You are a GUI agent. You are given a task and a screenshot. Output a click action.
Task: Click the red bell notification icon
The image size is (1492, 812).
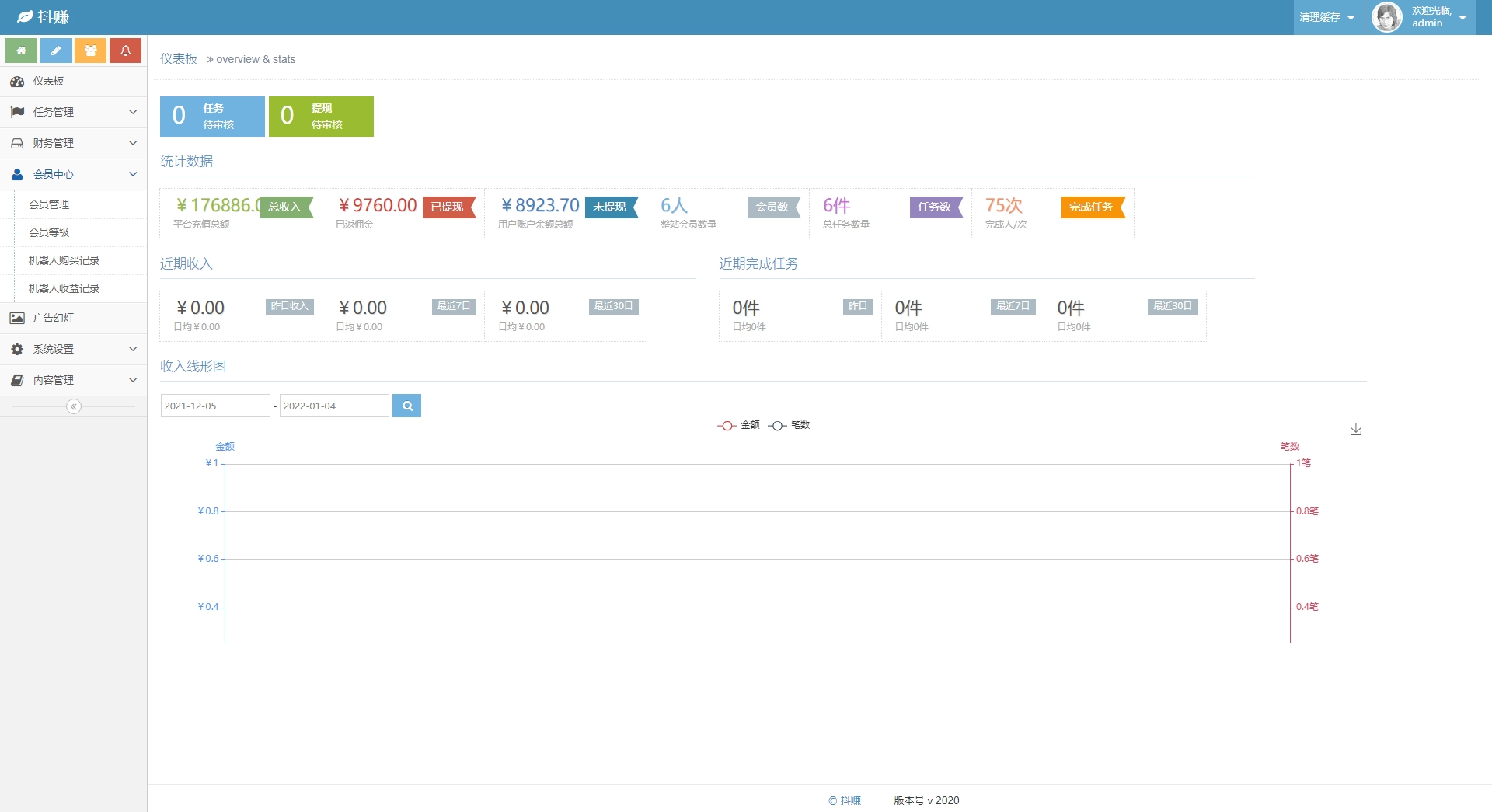[x=125, y=51]
